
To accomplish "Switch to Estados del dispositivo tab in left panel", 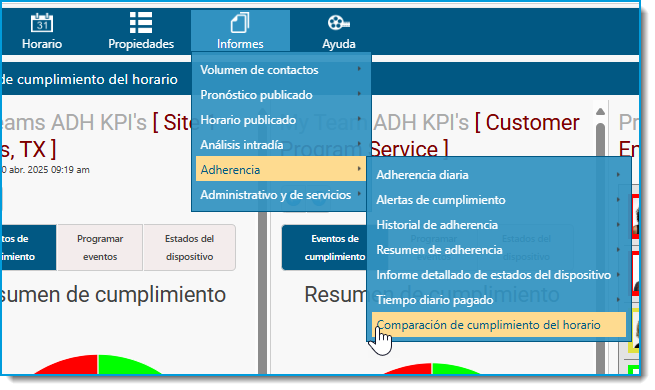I will click(189, 248).
